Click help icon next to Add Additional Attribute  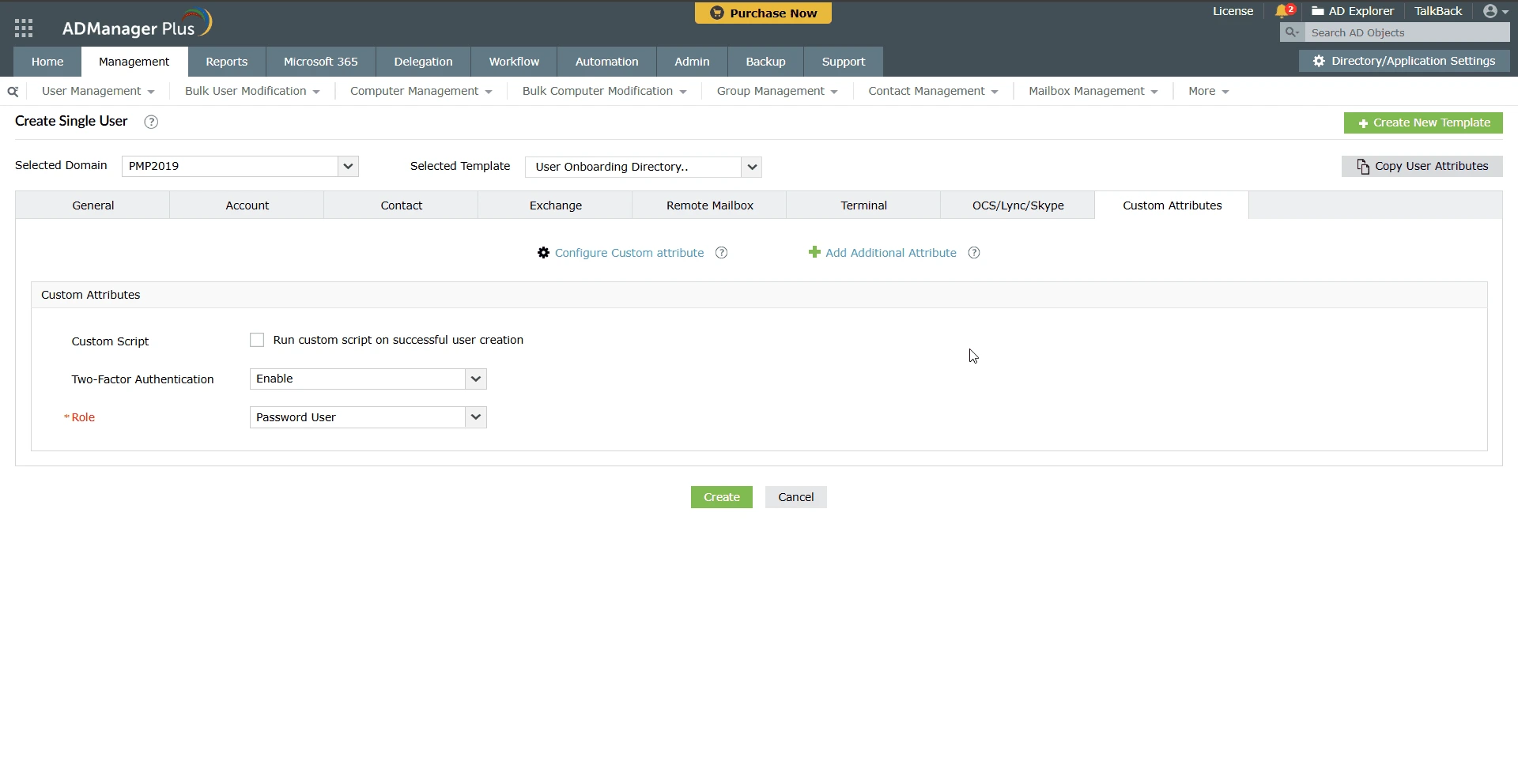[973, 253]
